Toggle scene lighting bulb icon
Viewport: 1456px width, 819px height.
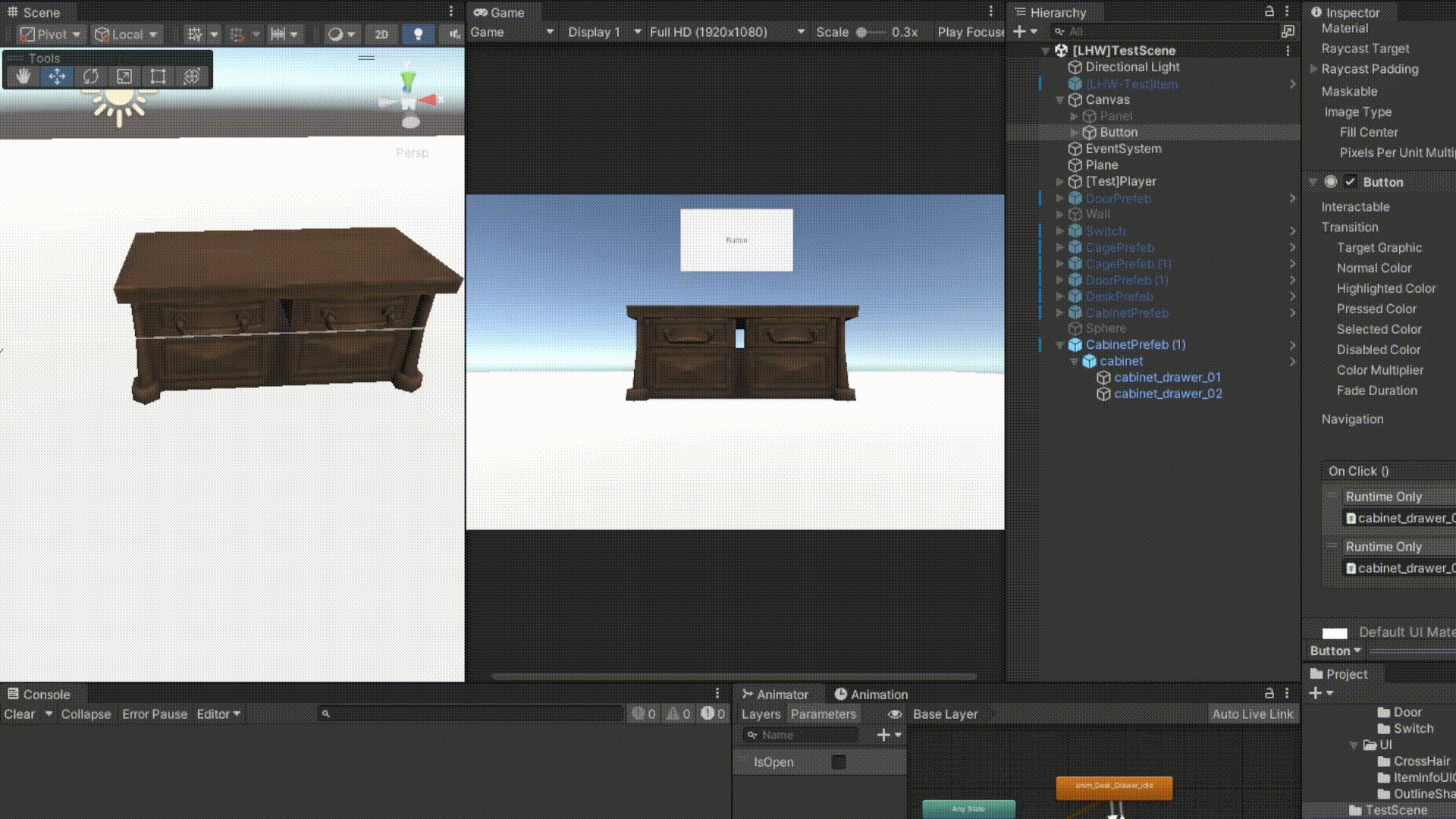[x=418, y=34]
